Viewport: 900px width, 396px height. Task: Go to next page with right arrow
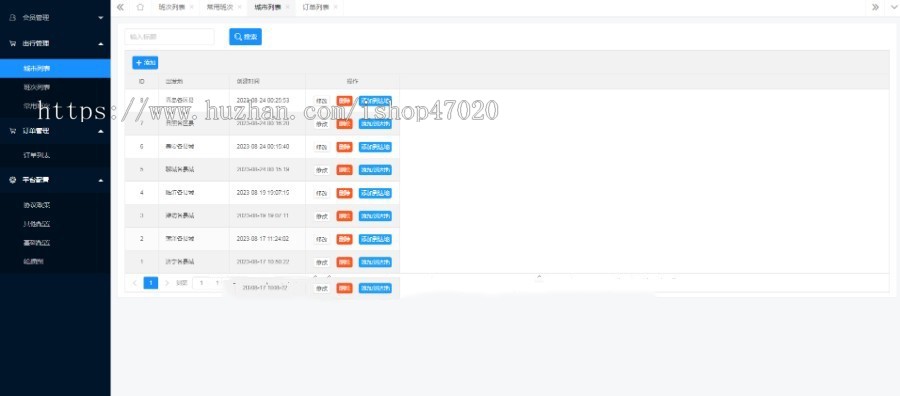(x=167, y=283)
